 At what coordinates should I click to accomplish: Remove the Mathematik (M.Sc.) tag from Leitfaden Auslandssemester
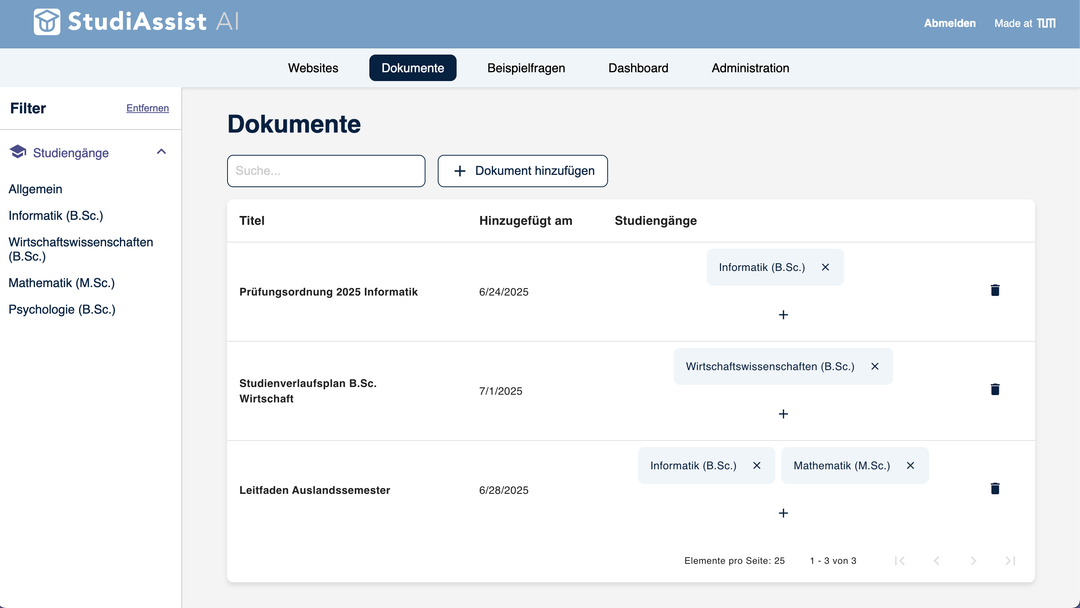tap(910, 465)
